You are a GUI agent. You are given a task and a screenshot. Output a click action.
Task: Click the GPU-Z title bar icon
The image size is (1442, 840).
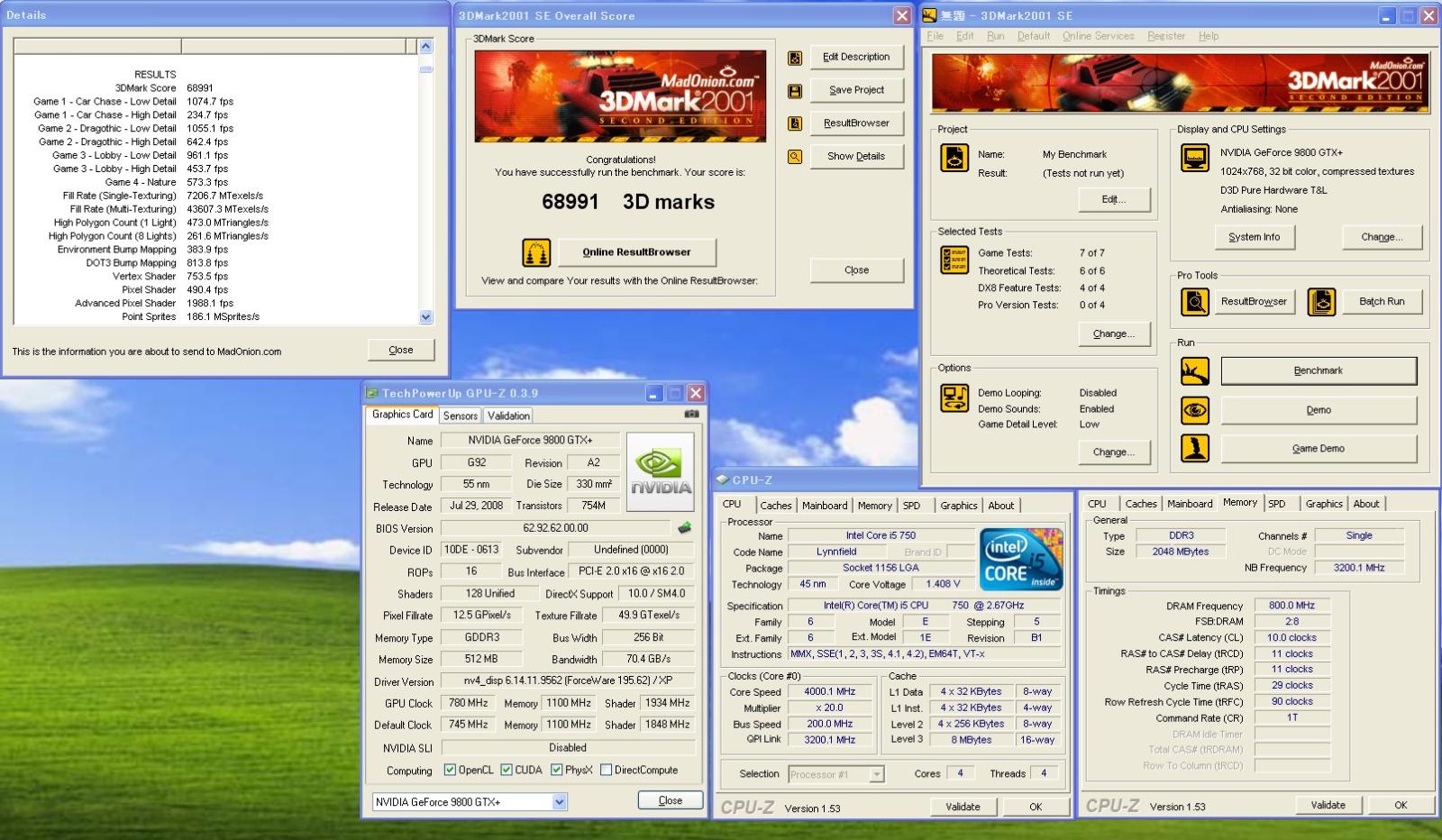[x=371, y=393]
